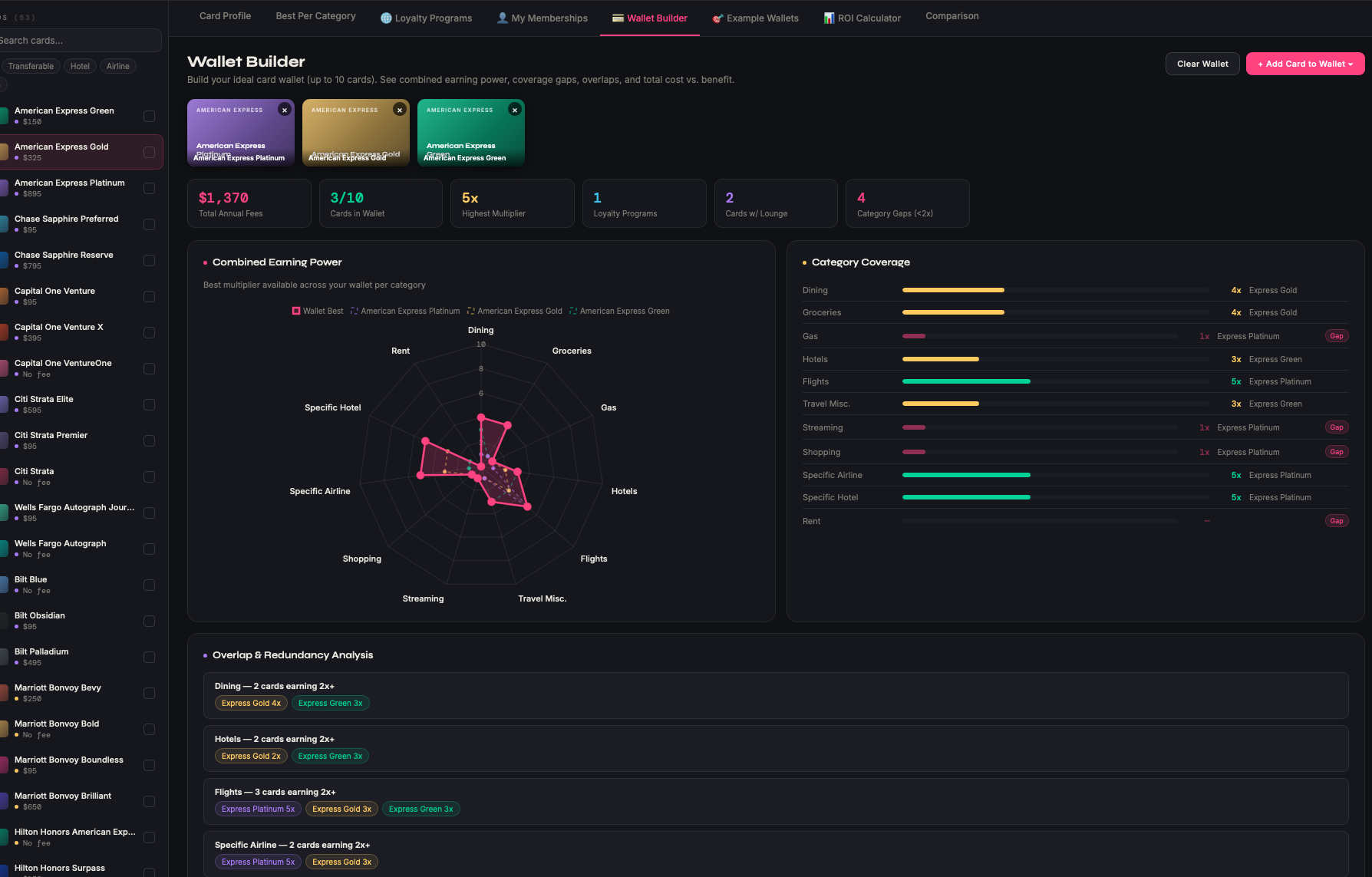The image size is (1372, 877).
Task: Remove American Express Green card from wallet
Action: 515,110
